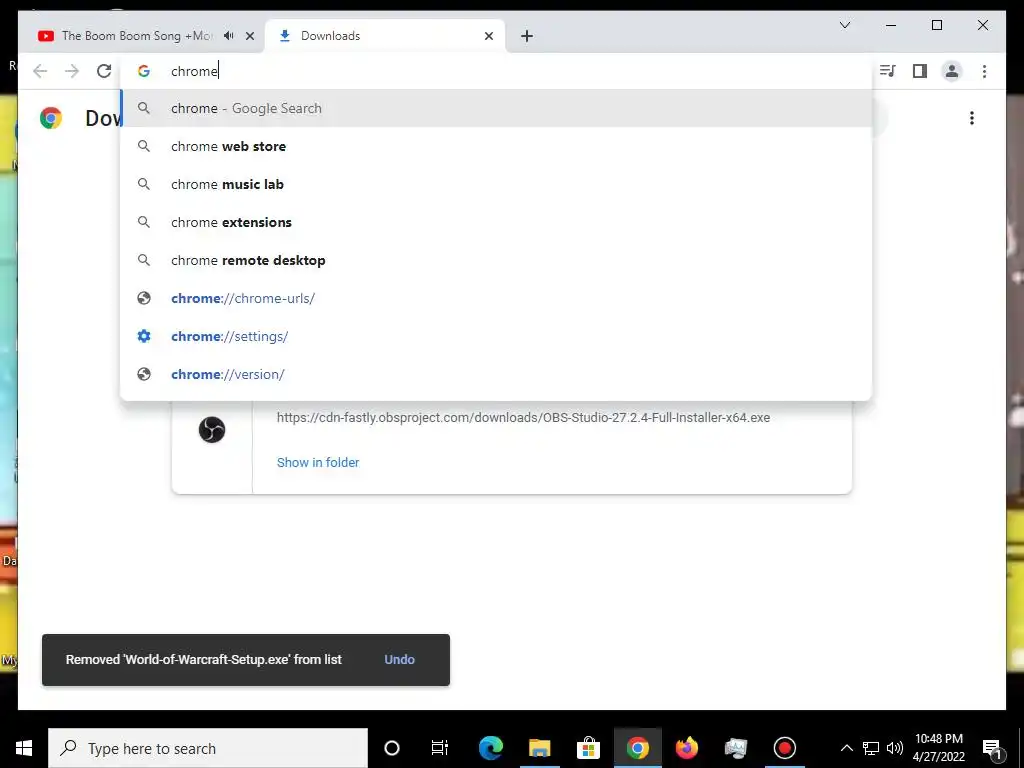The width and height of the screenshot is (1024, 768).
Task: Open File Explorer from taskbar
Action: pyautogui.click(x=539, y=748)
